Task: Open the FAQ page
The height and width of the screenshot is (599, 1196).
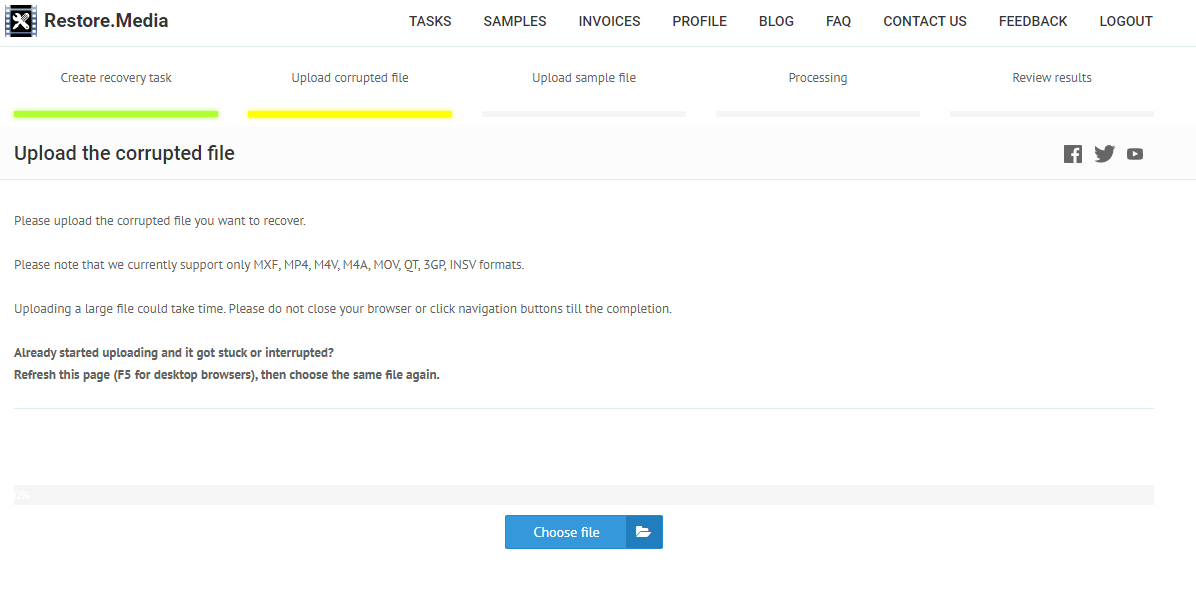Action: pyautogui.click(x=838, y=21)
